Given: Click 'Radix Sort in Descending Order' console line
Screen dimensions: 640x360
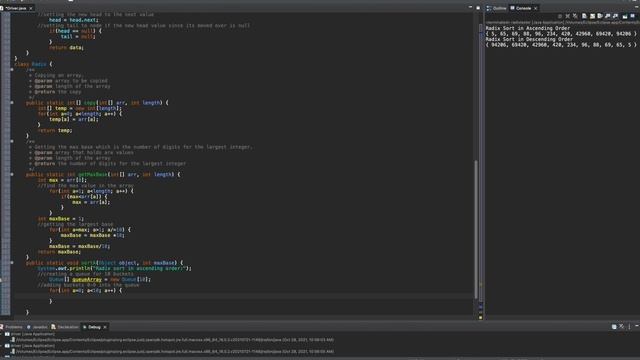Looking at the screenshot, I should pos(529,39).
